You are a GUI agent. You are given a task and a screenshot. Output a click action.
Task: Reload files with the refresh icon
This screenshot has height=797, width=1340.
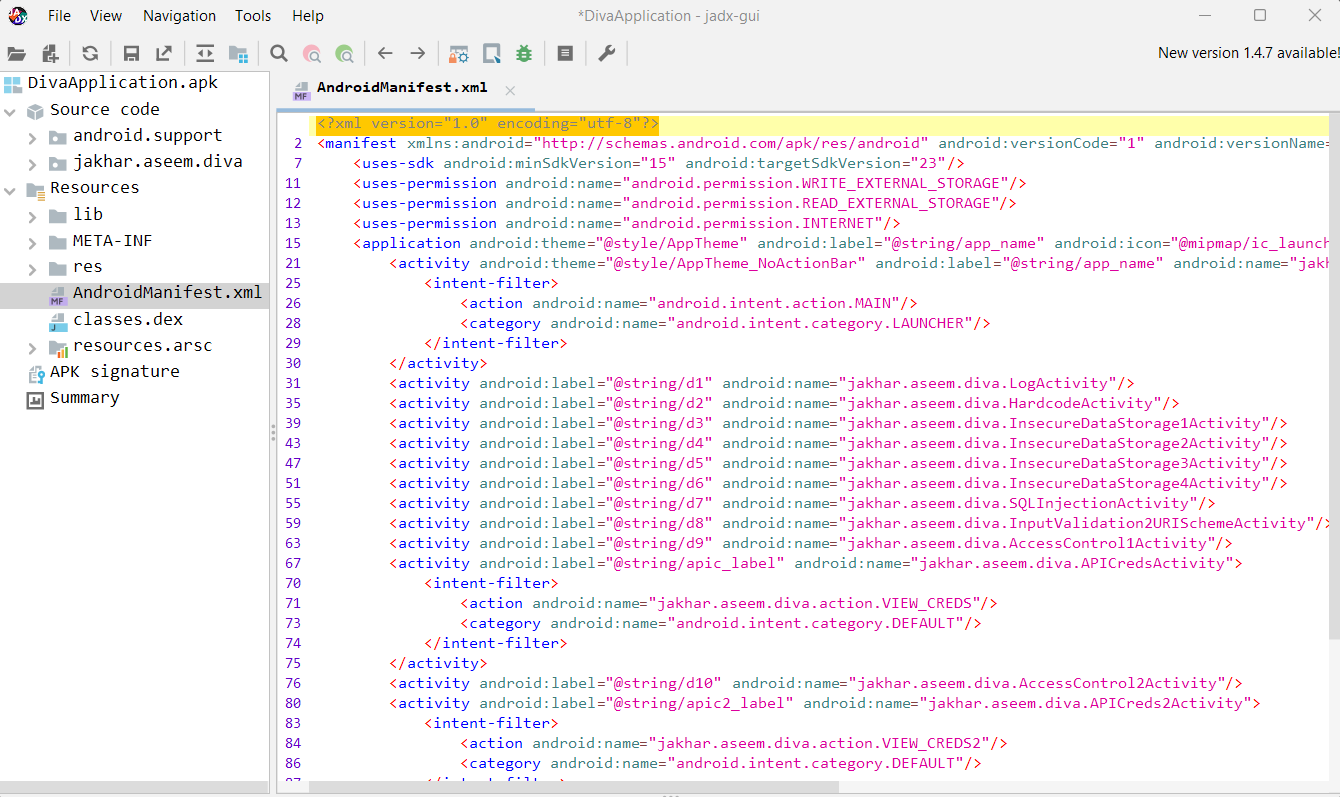point(91,53)
